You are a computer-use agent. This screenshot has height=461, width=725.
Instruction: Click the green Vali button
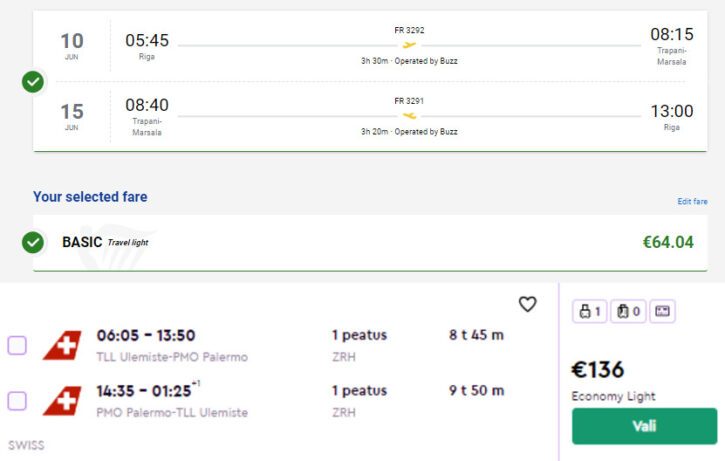(x=644, y=426)
